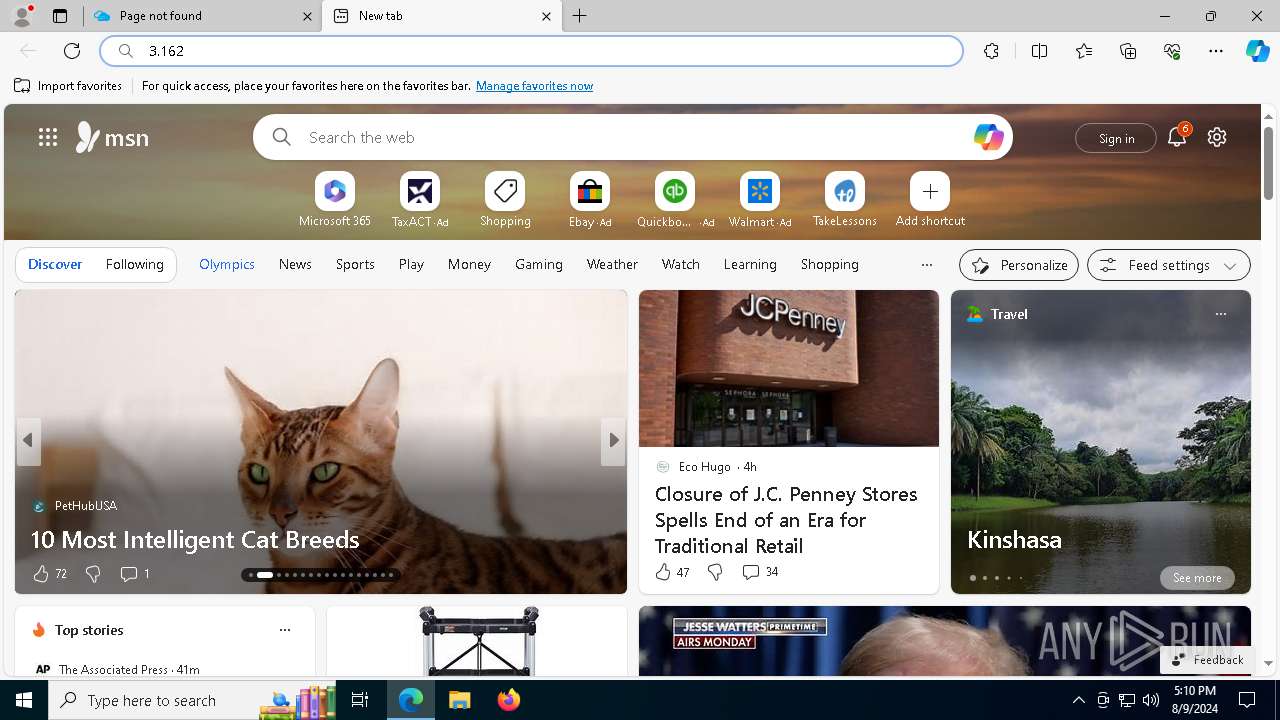Go to previous carousel slide
Image resolution: width=1280 pixels, height=720 pixels.
click(x=28, y=440)
